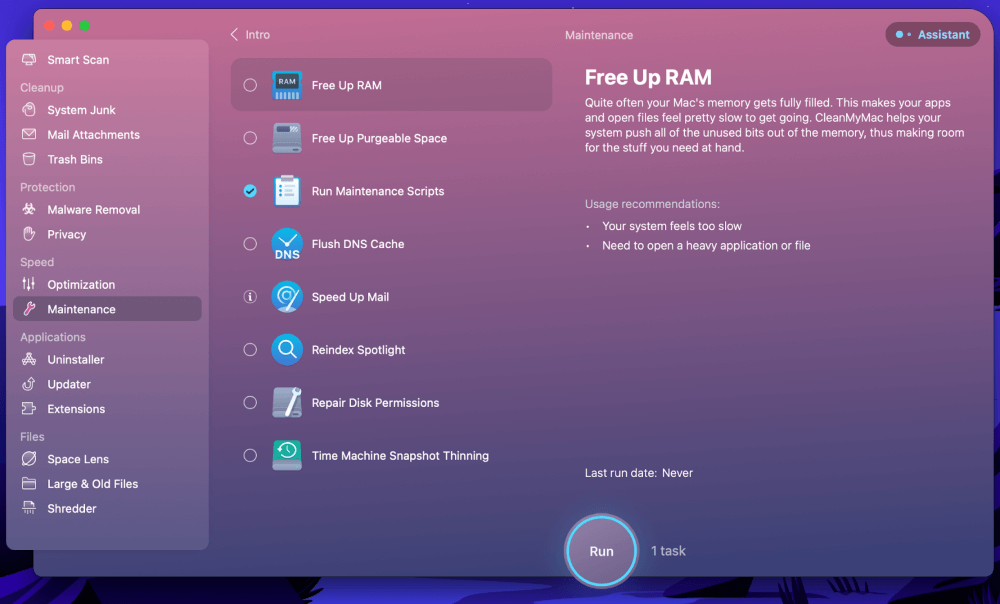Click the Free Up Purgeable Space drive icon
The image size is (1000, 604).
[287, 138]
